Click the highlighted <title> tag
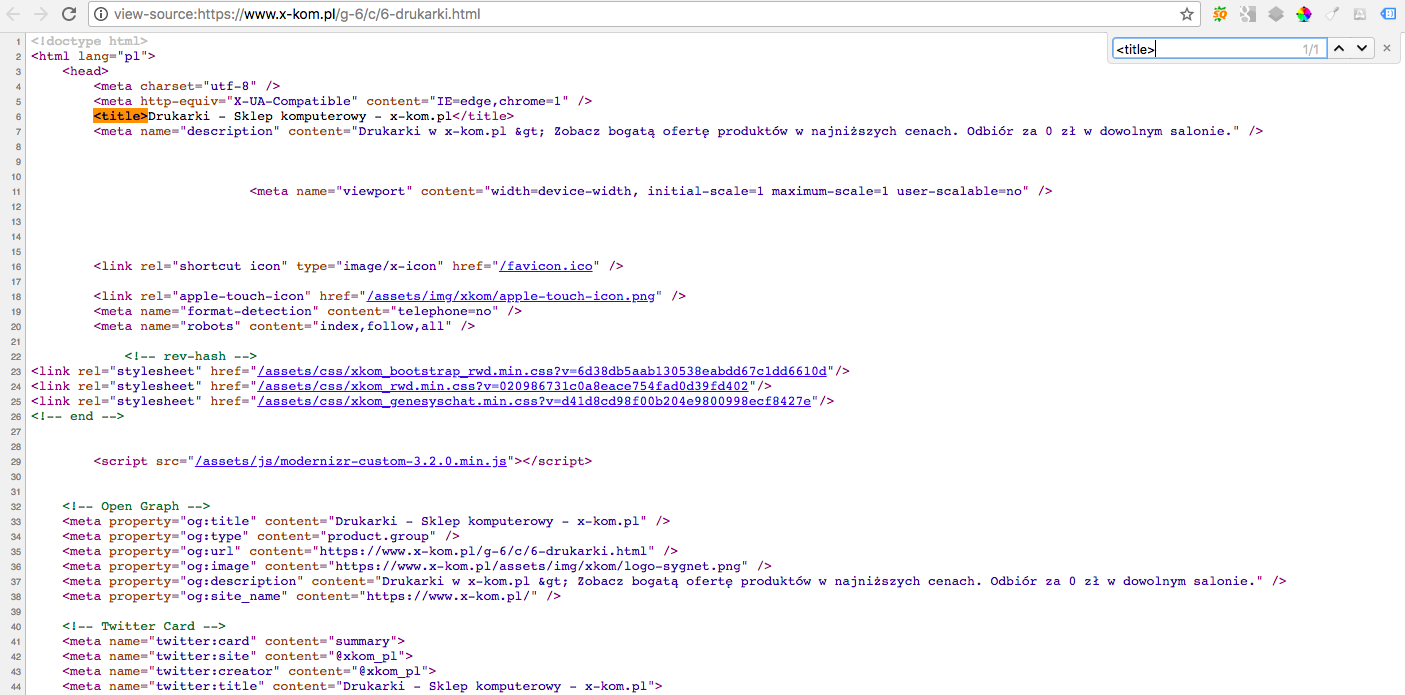1405x695 pixels. 120,116
